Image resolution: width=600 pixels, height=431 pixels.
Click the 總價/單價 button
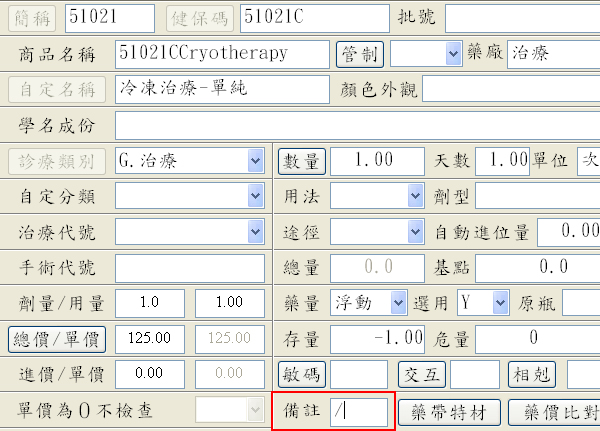[x=57, y=339]
